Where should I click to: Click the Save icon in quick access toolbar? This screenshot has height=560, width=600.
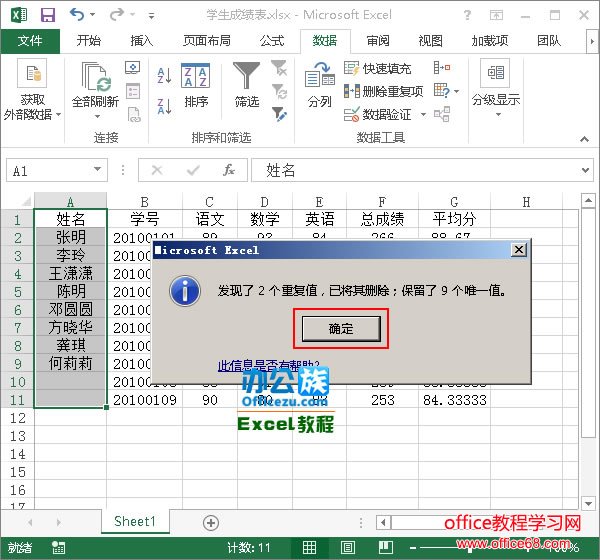pyautogui.click(x=48, y=15)
